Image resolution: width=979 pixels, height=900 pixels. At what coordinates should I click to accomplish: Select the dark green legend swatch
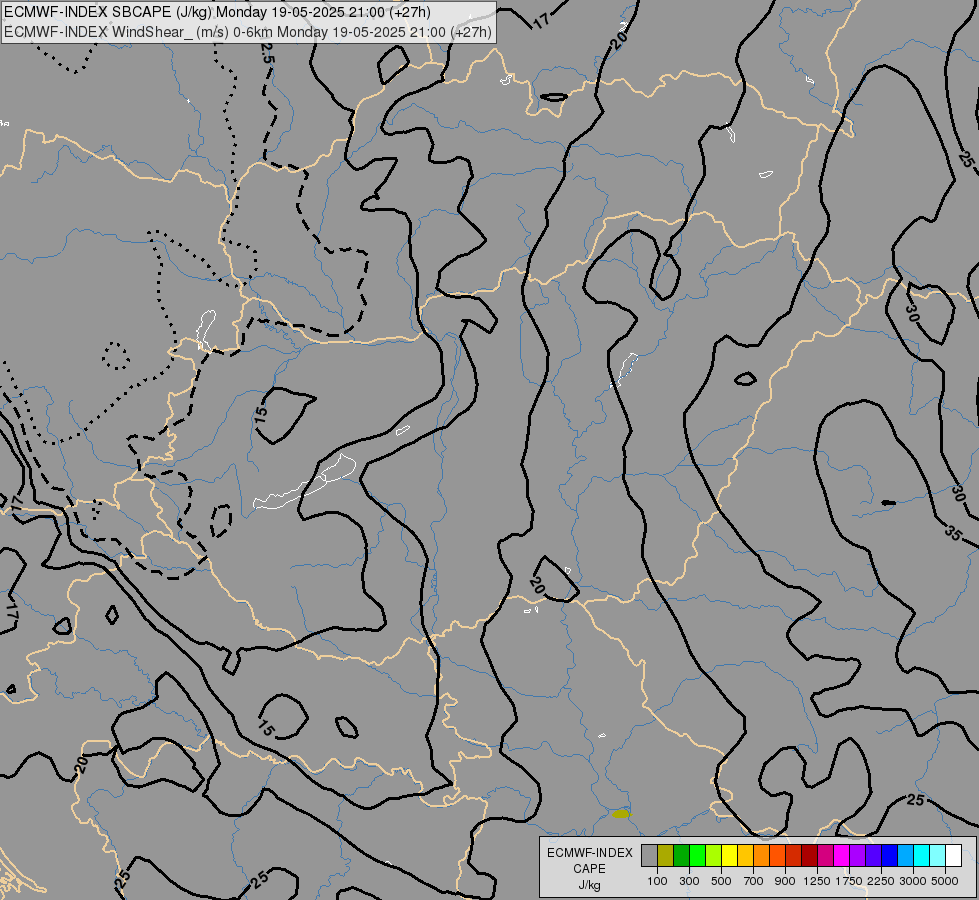(x=681, y=855)
